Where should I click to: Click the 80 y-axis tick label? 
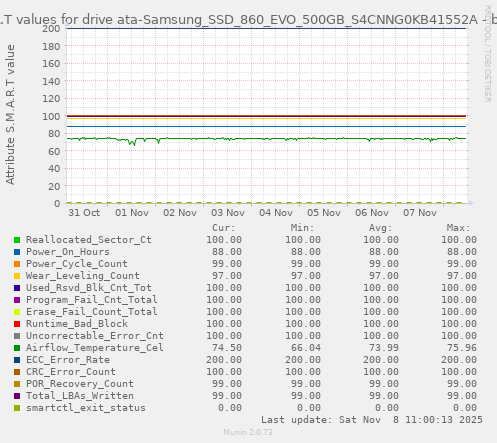pyautogui.click(x=54, y=134)
